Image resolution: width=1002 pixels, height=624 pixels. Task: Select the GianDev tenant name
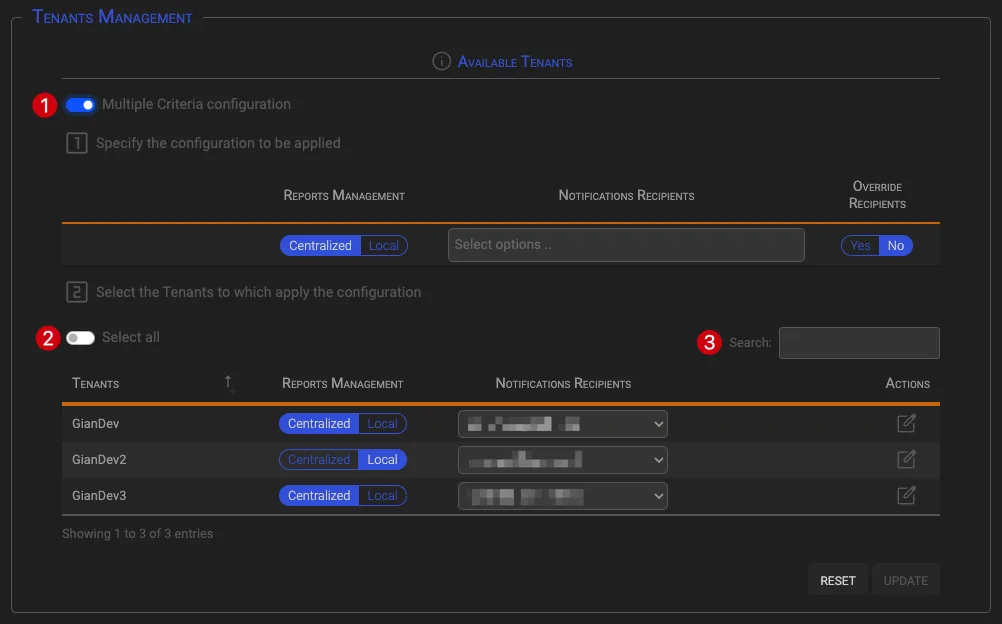click(95, 424)
